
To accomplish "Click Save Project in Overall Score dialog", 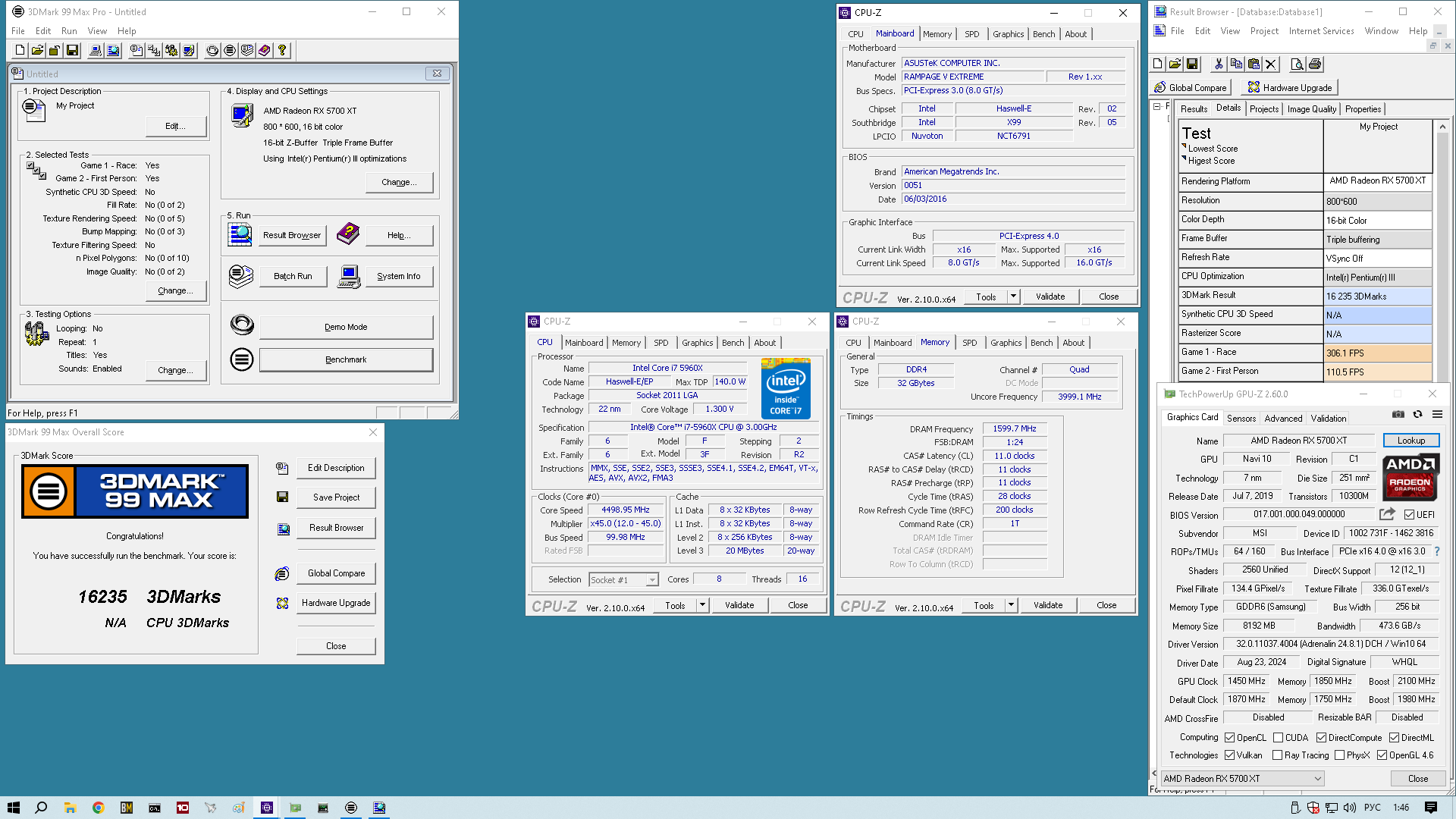I will tap(336, 497).
